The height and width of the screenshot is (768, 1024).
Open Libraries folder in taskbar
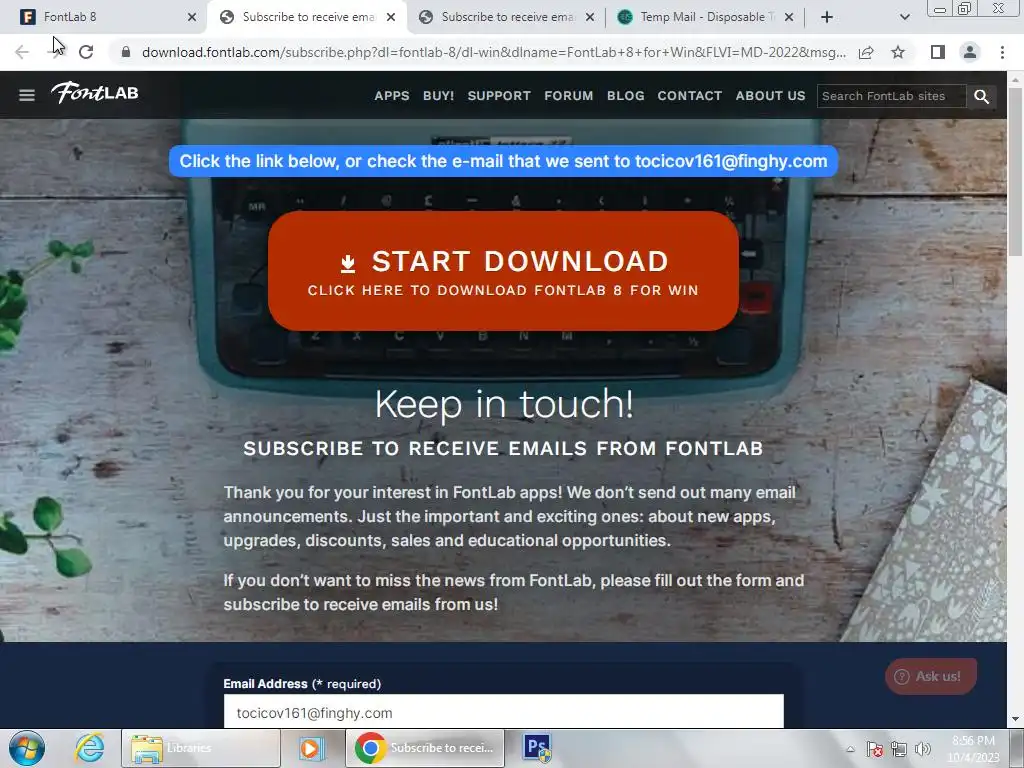coord(200,748)
